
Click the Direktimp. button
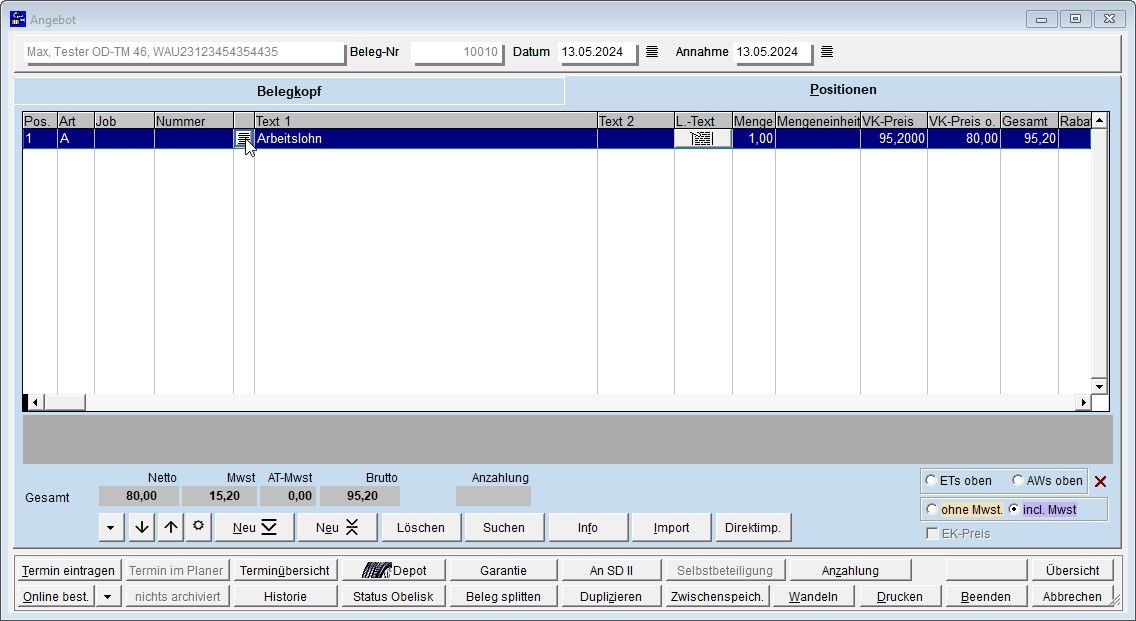(753, 528)
